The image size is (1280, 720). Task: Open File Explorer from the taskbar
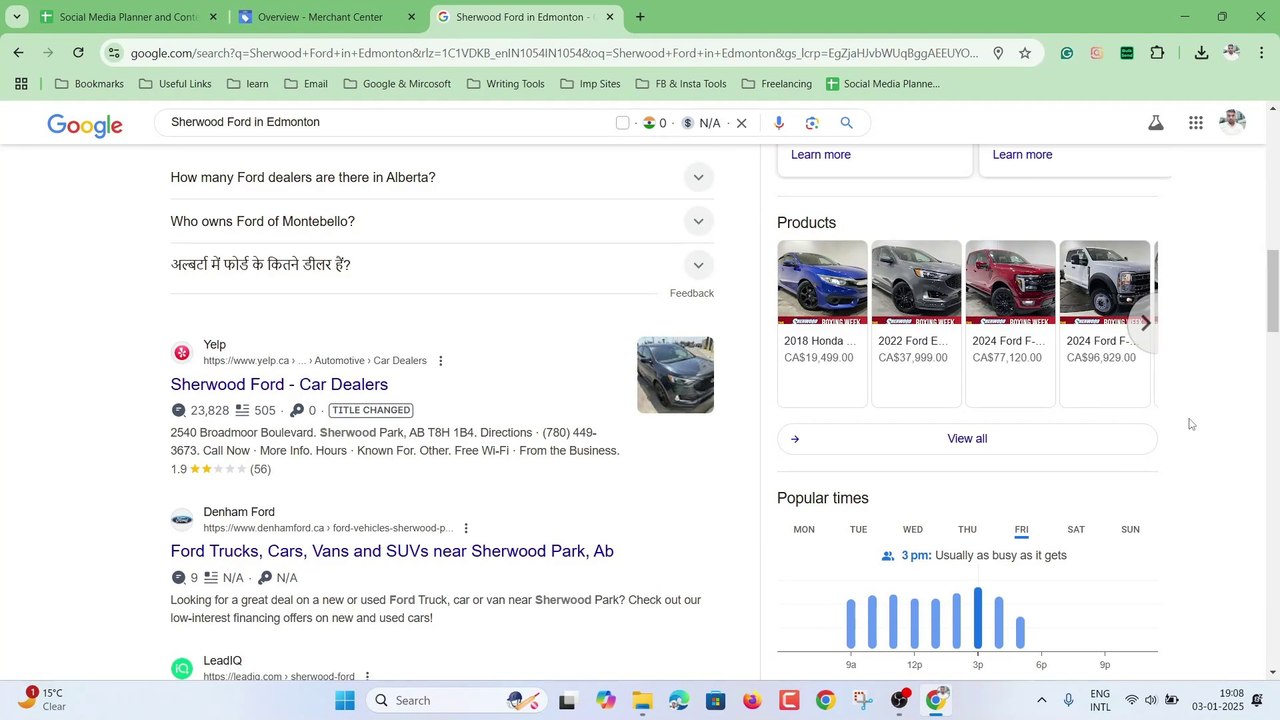coord(642,700)
